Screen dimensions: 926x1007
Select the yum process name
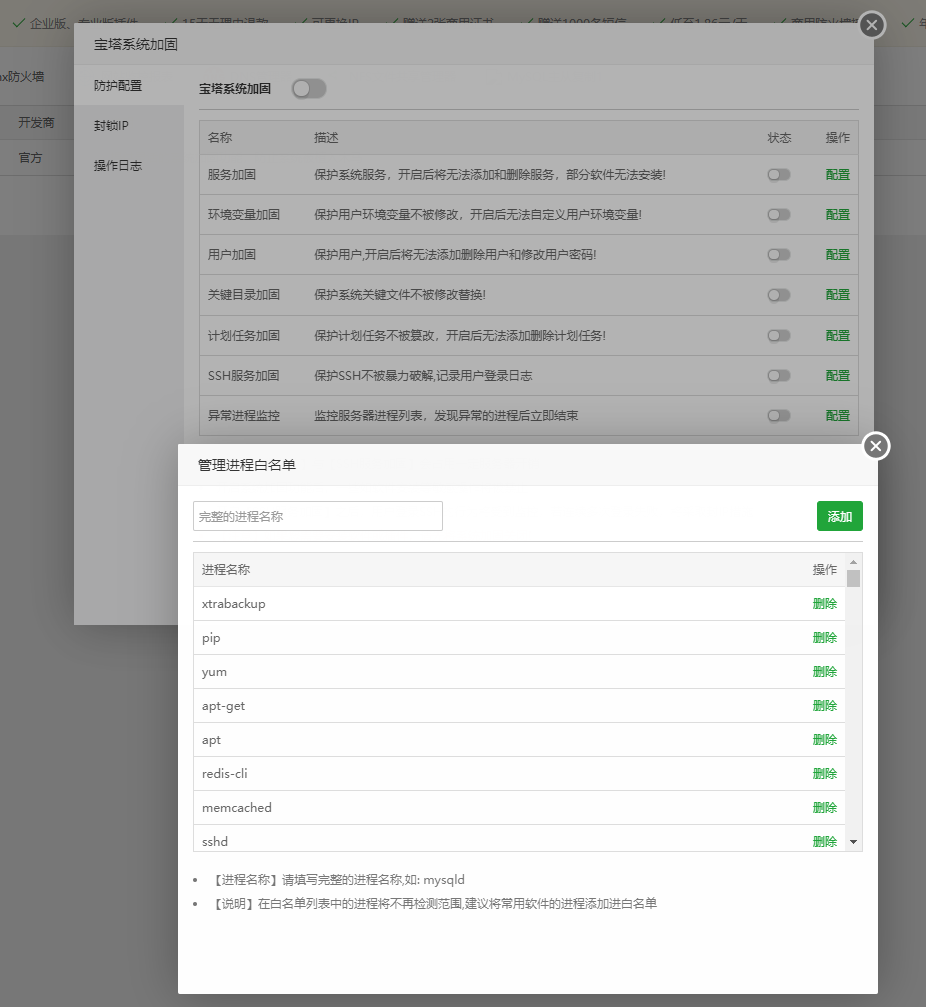tap(214, 672)
